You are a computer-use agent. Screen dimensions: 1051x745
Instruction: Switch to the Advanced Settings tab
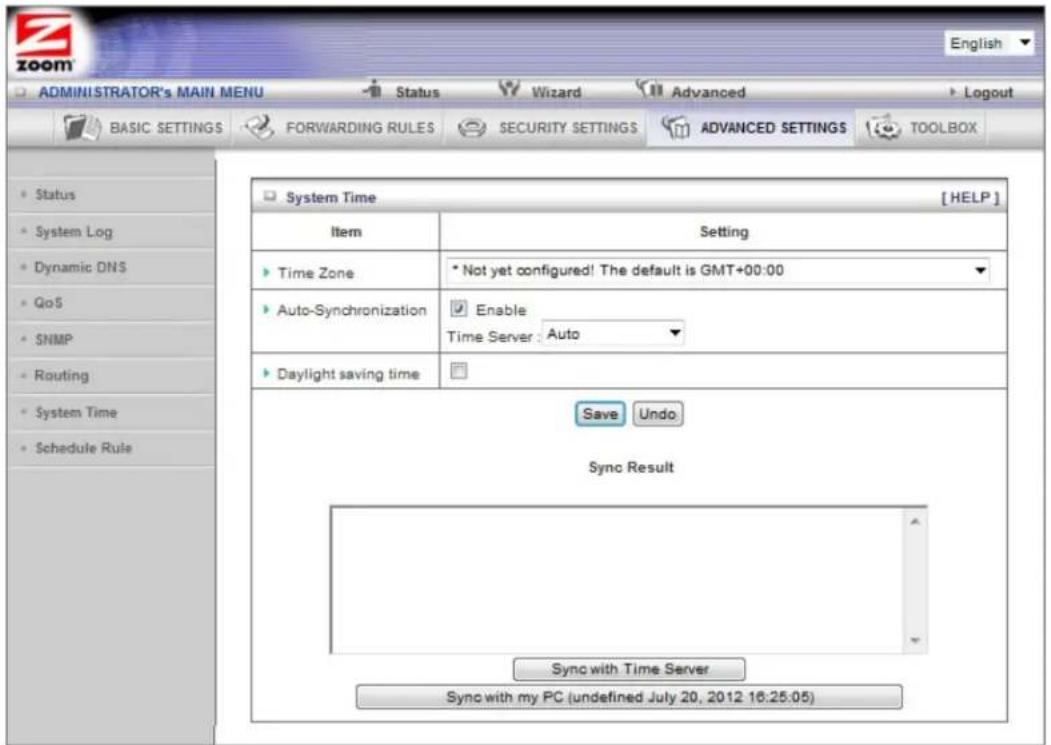(x=752, y=127)
